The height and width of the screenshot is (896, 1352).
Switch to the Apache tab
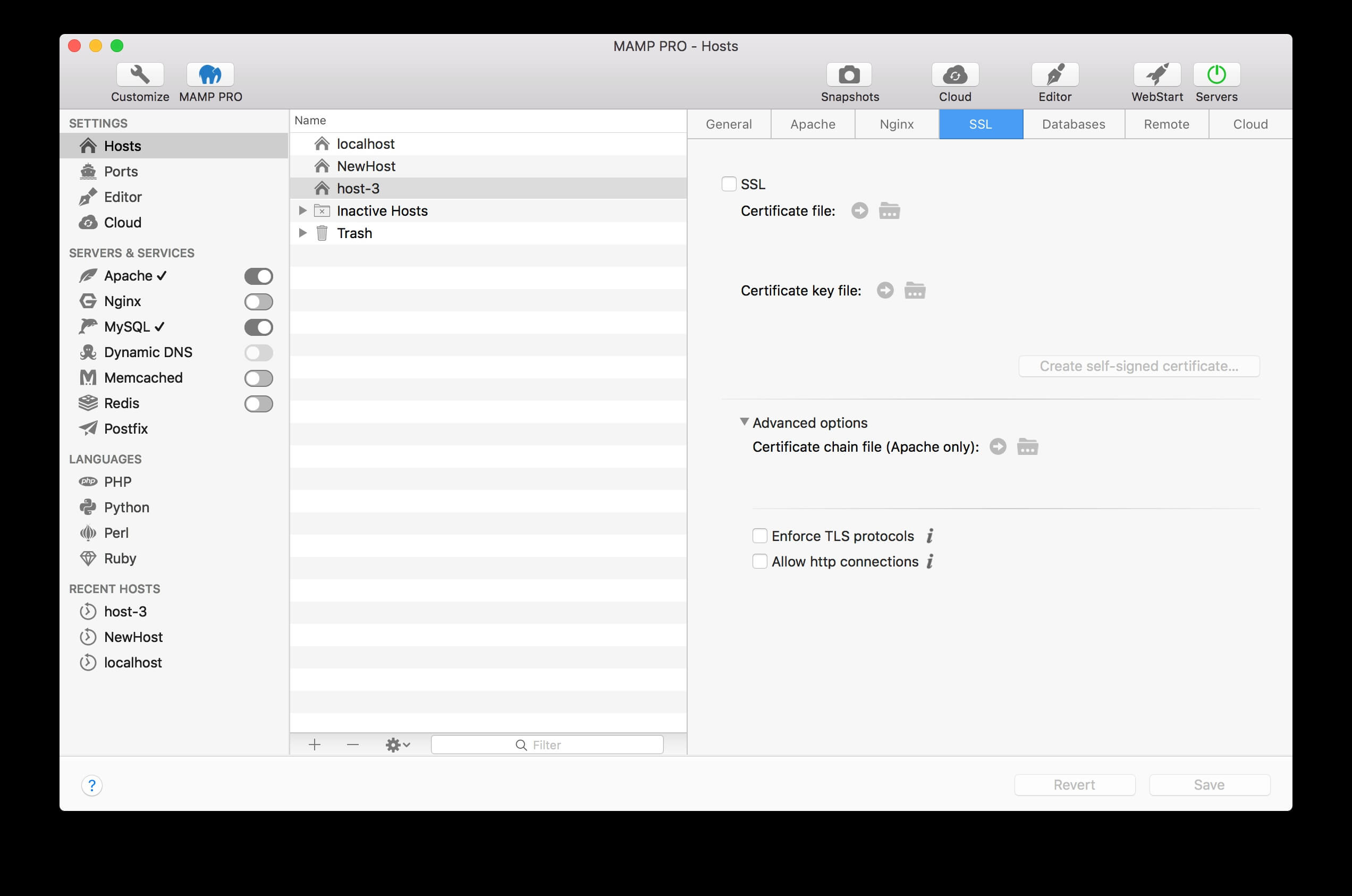(x=813, y=124)
